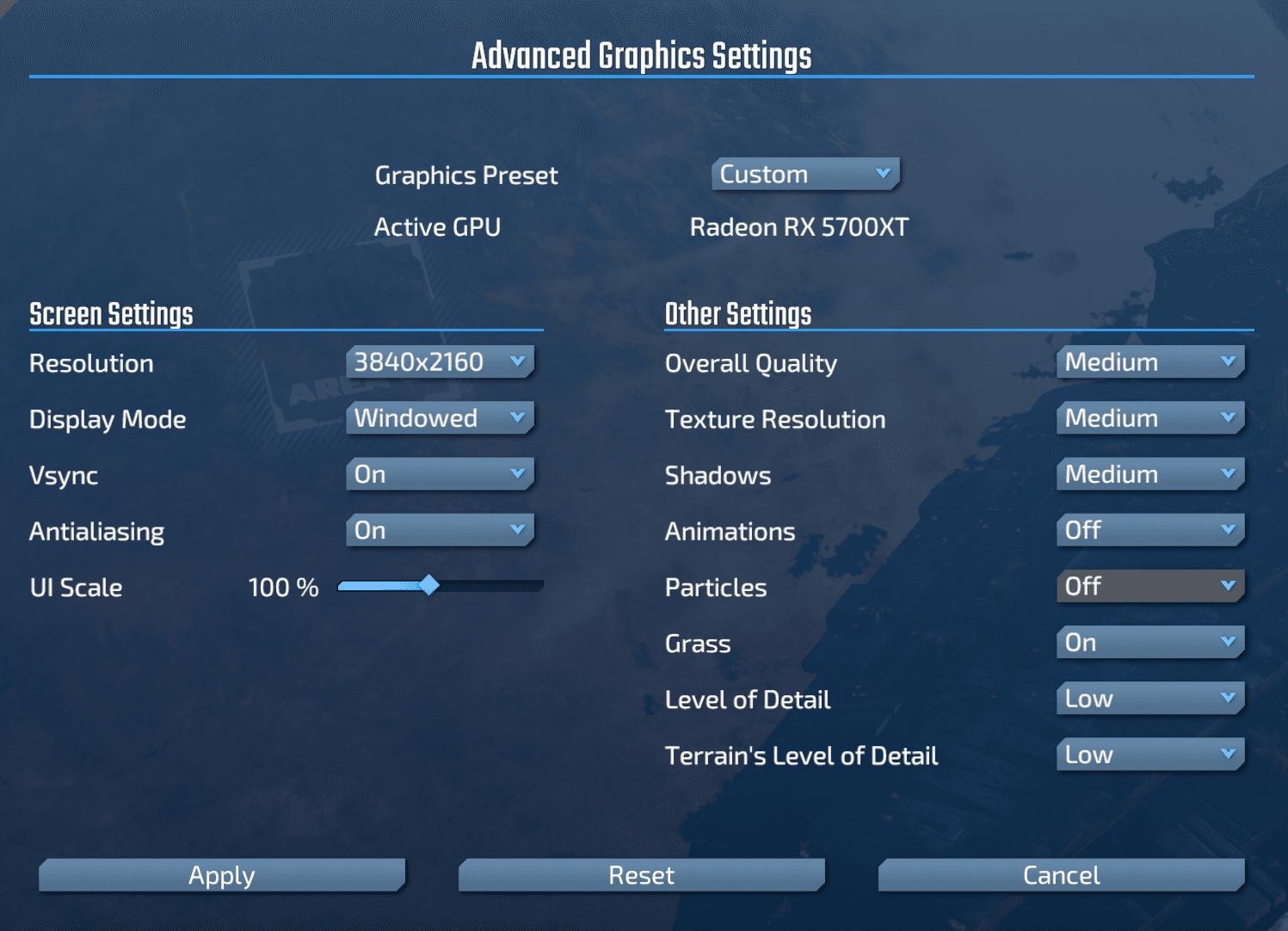Click the Active GPU label

(437, 227)
